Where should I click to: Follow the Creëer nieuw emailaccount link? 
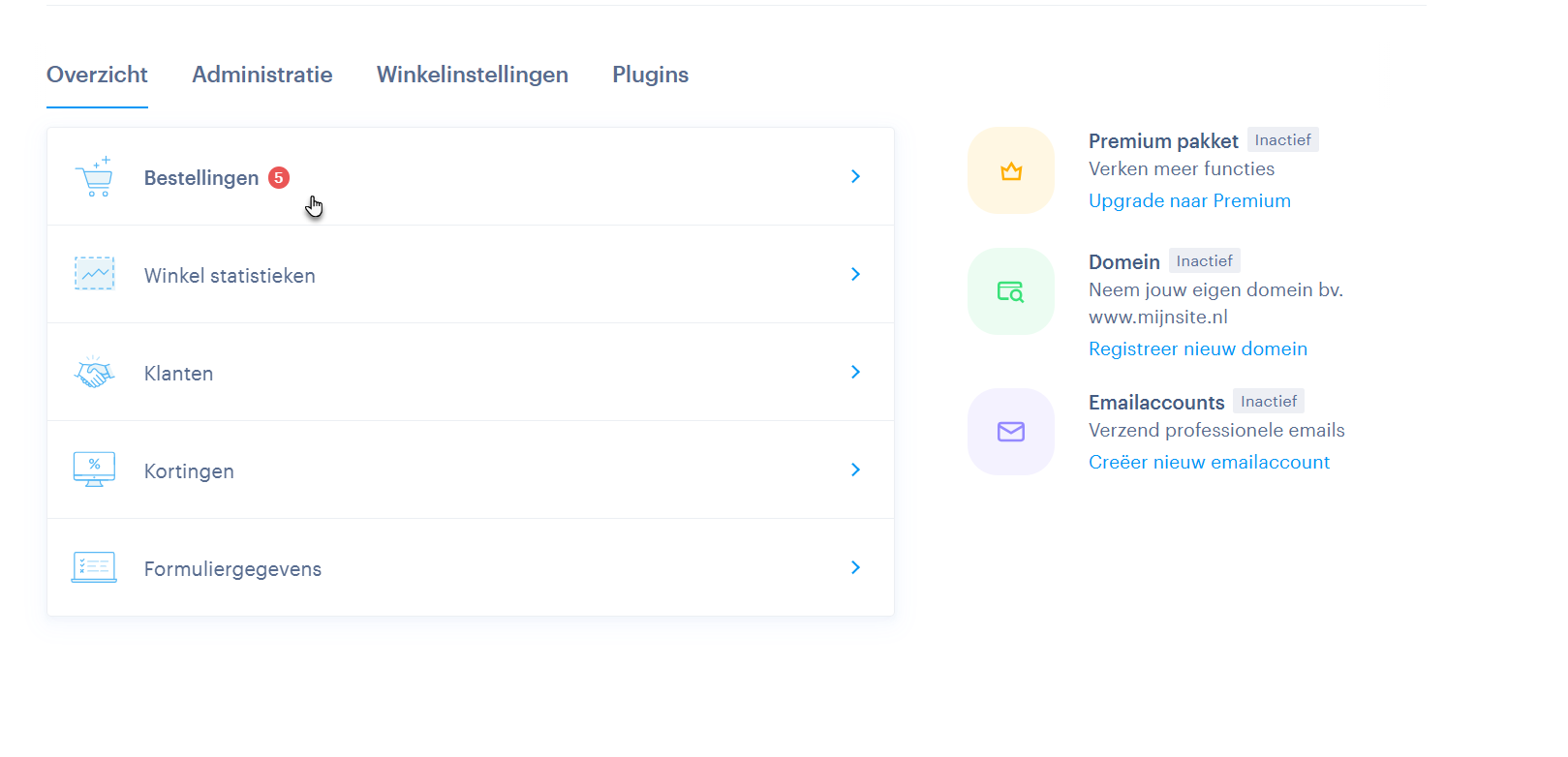(1209, 462)
